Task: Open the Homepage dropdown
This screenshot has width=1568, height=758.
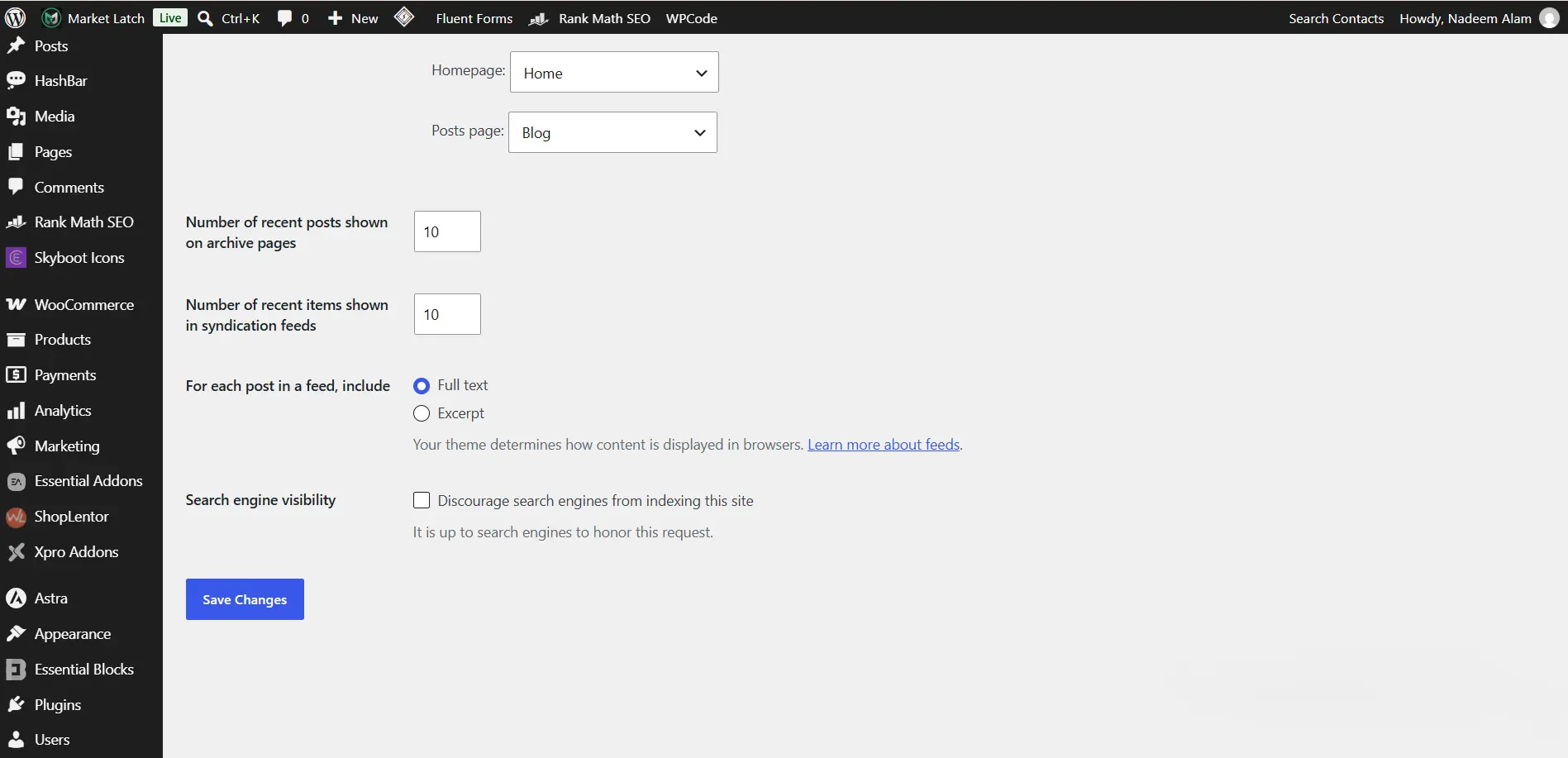Action: 614,73
